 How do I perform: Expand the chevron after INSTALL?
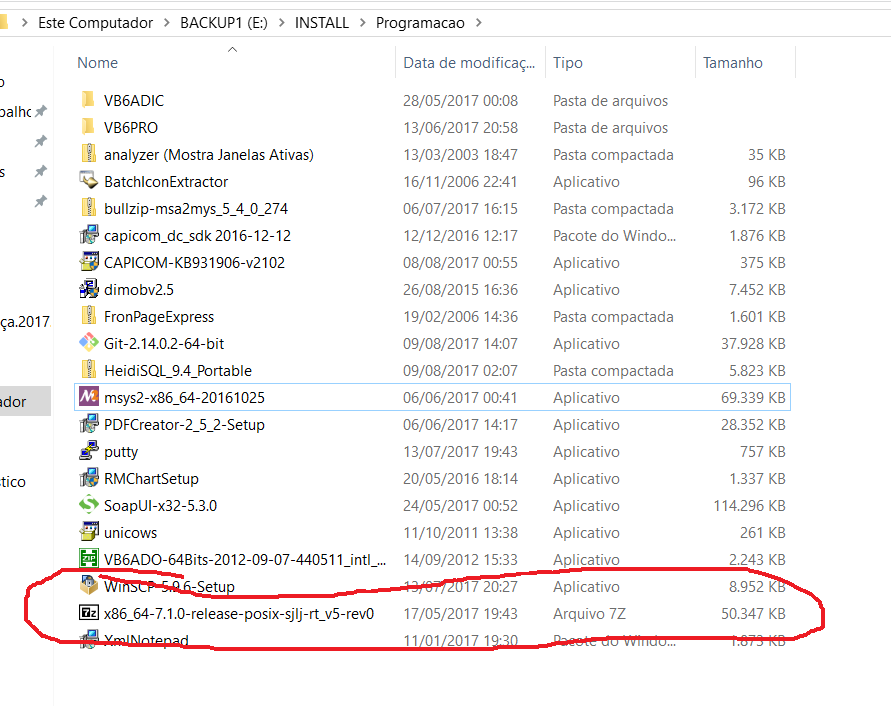pos(363,23)
